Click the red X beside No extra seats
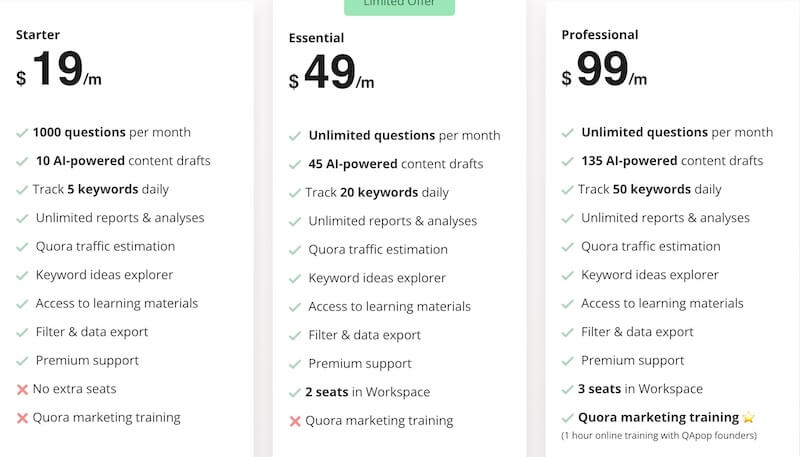This screenshot has height=457, width=800. (x=22, y=390)
